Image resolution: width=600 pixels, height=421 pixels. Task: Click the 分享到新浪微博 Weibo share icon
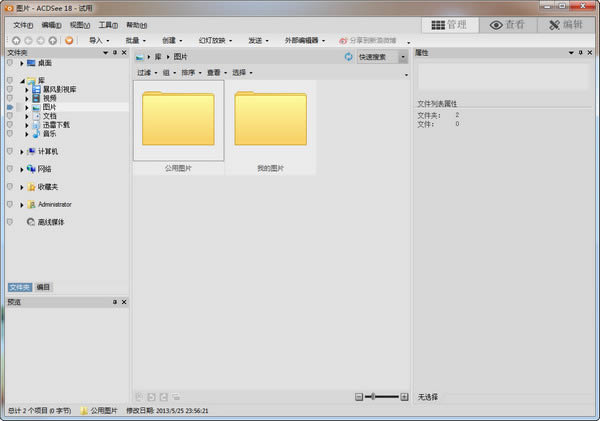(343, 41)
